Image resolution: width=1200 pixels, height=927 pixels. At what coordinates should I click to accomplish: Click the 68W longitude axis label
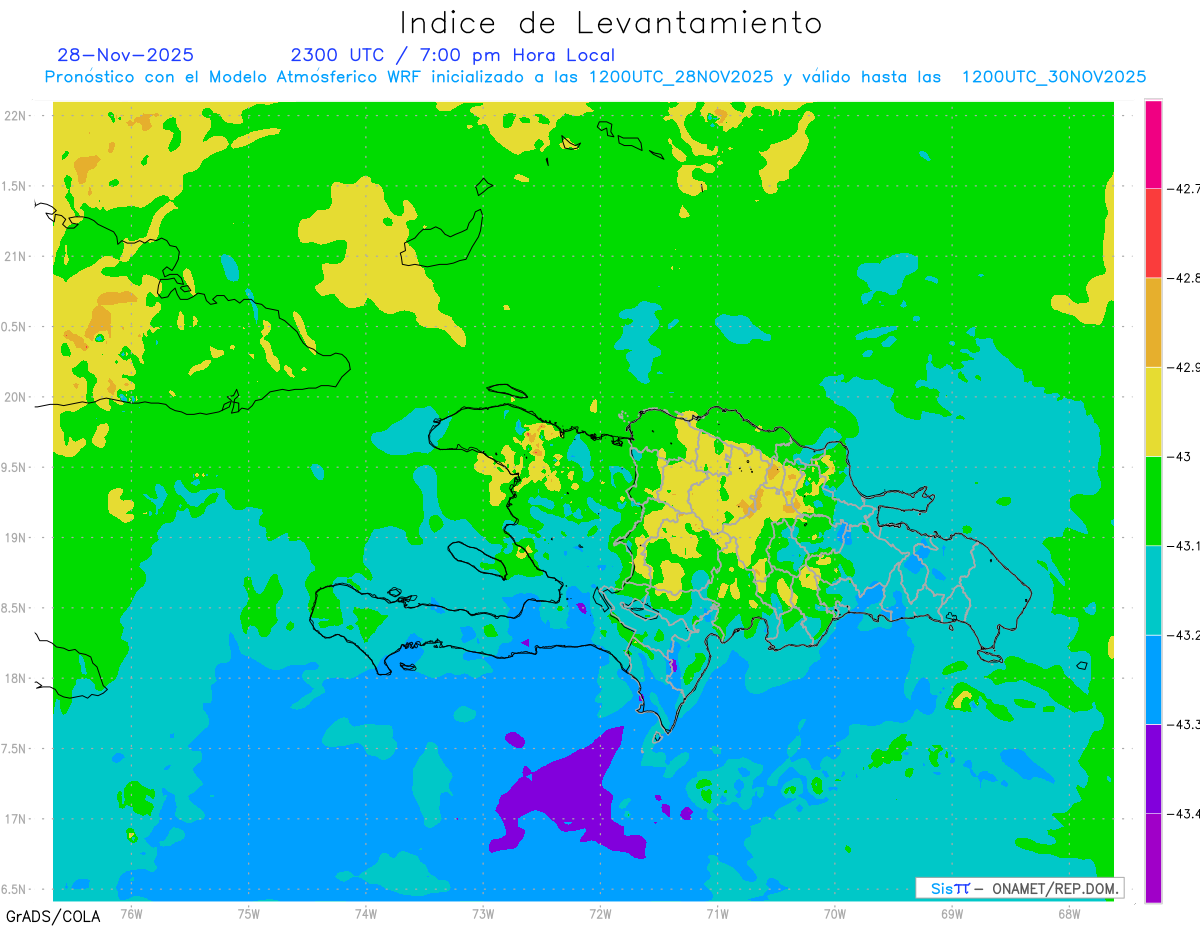click(1068, 914)
